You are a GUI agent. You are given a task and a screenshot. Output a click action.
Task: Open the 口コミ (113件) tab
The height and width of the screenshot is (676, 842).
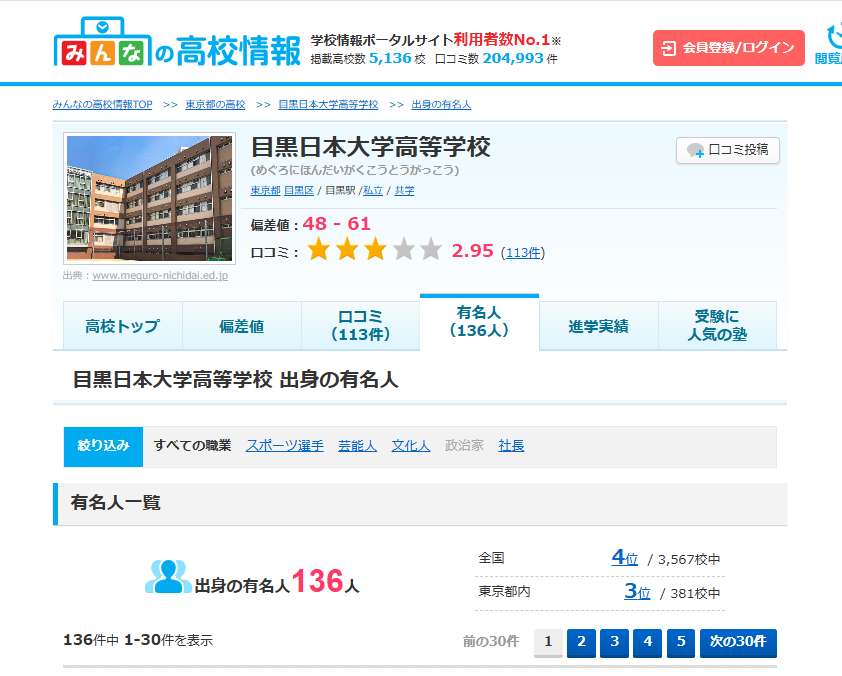point(360,326)
